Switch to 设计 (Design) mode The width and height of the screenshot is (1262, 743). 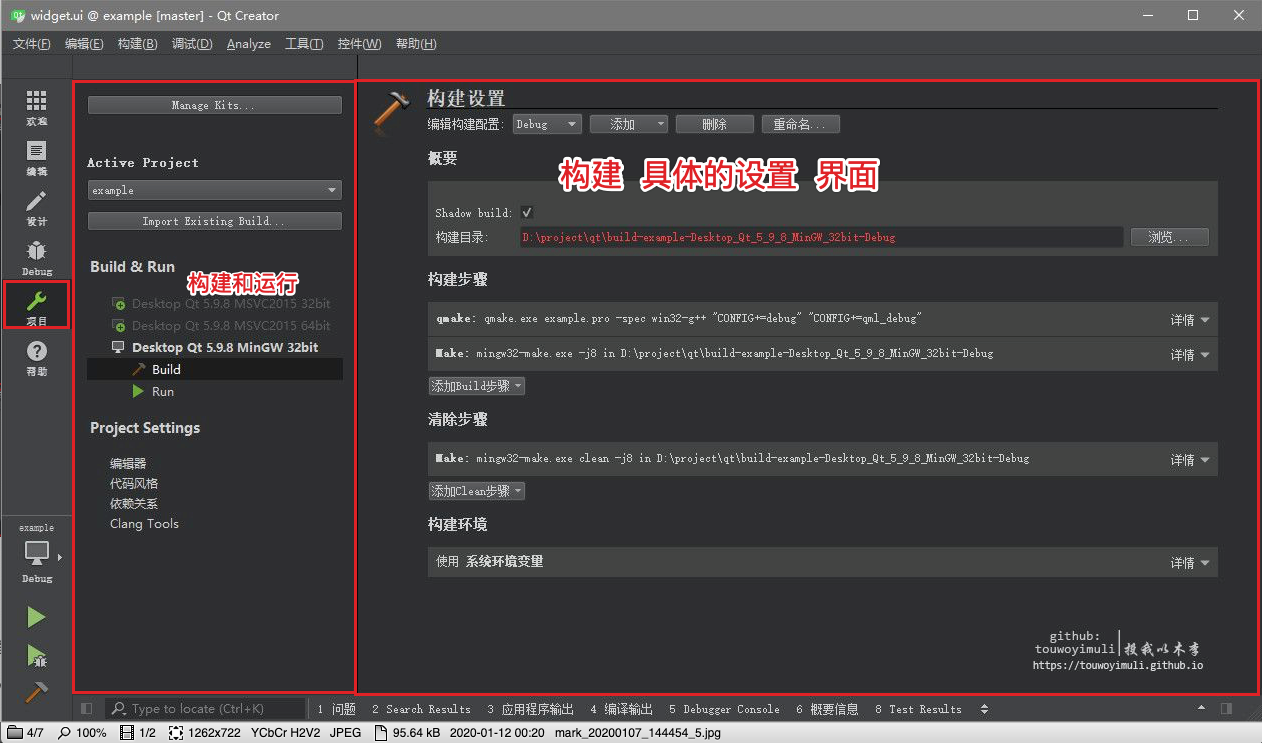37,208
